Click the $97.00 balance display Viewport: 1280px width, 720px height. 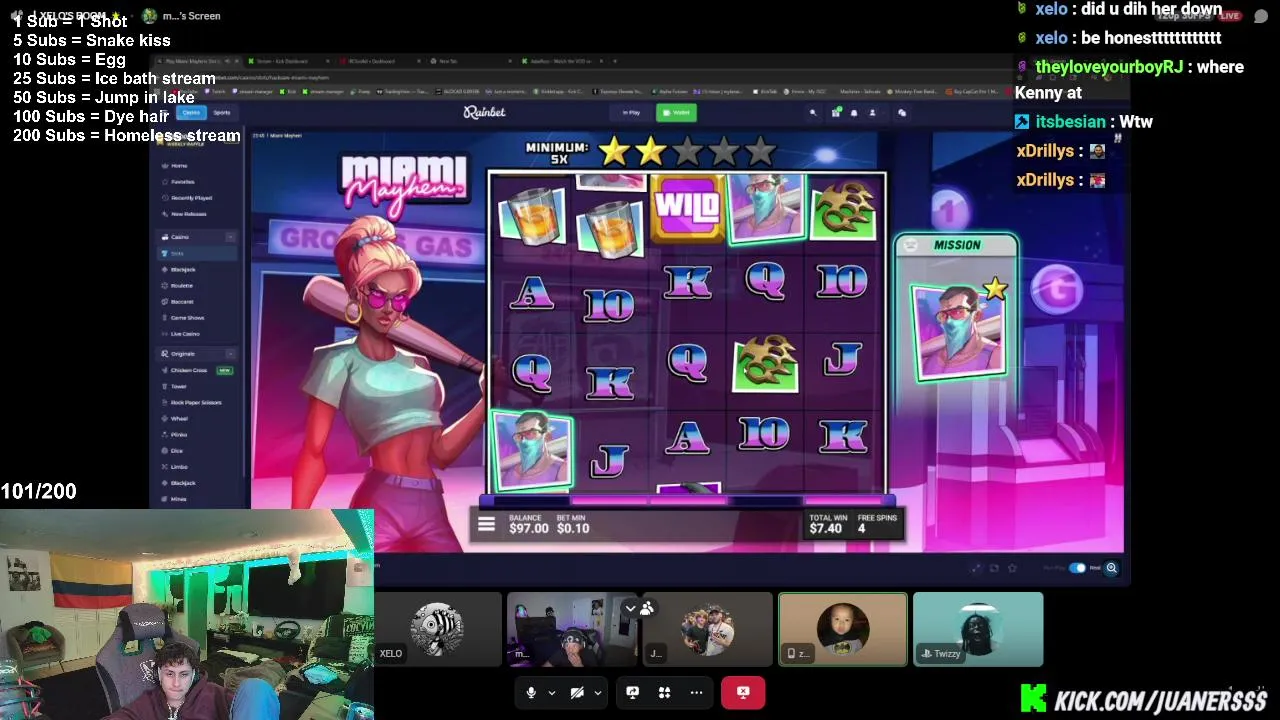point(528,524)
